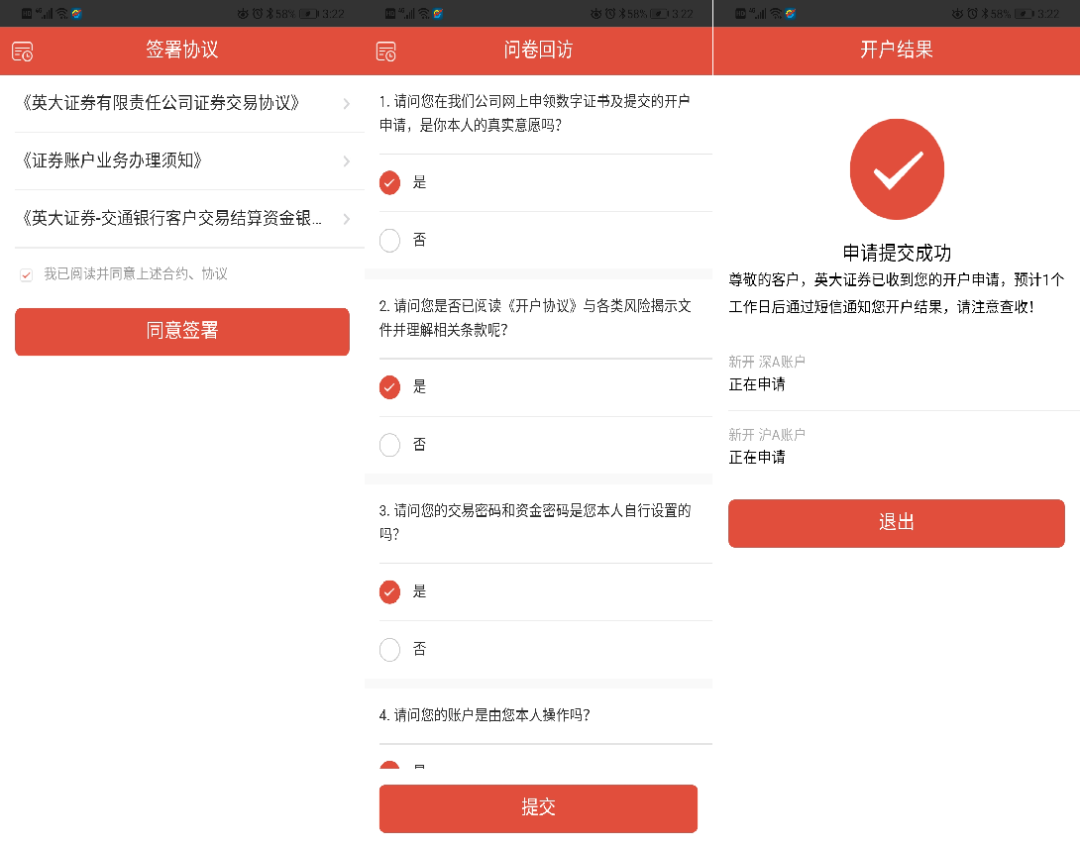This screenshot has width=1080, height=849.
Task: Tap battery icon in 签署协议 status bar
Action: pyautogui.click(x=308, y=14)
